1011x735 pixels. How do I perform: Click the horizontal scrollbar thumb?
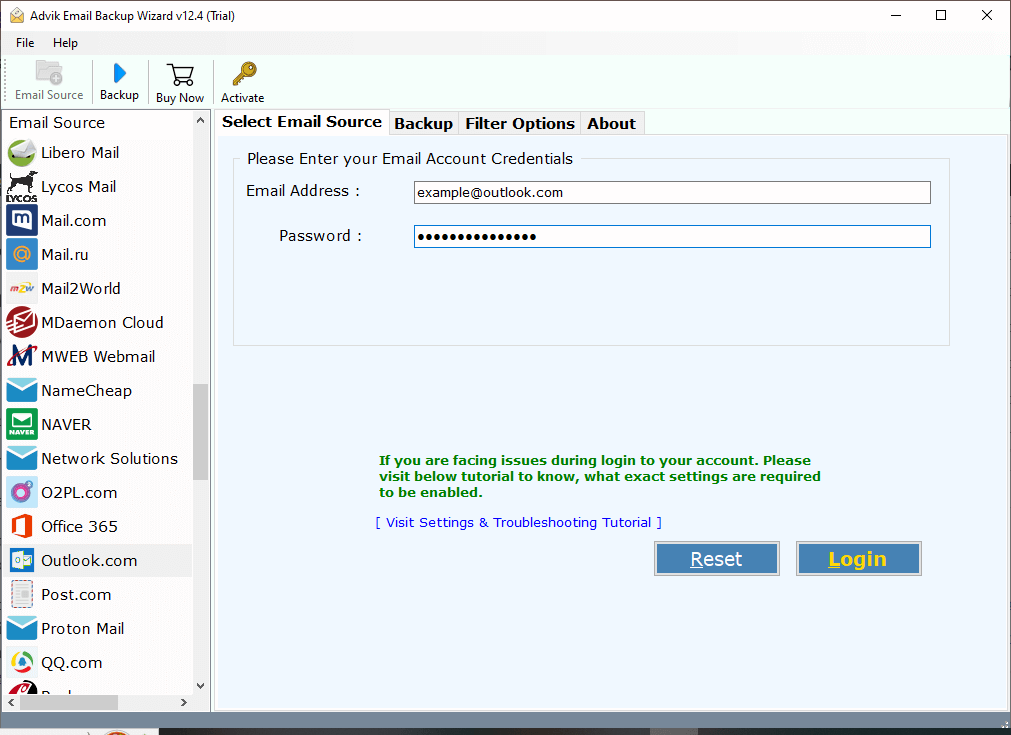(x=69, y=702)
